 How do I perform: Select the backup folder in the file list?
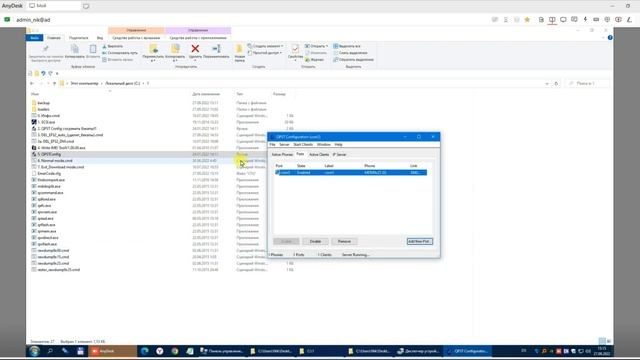pos(44,103)
